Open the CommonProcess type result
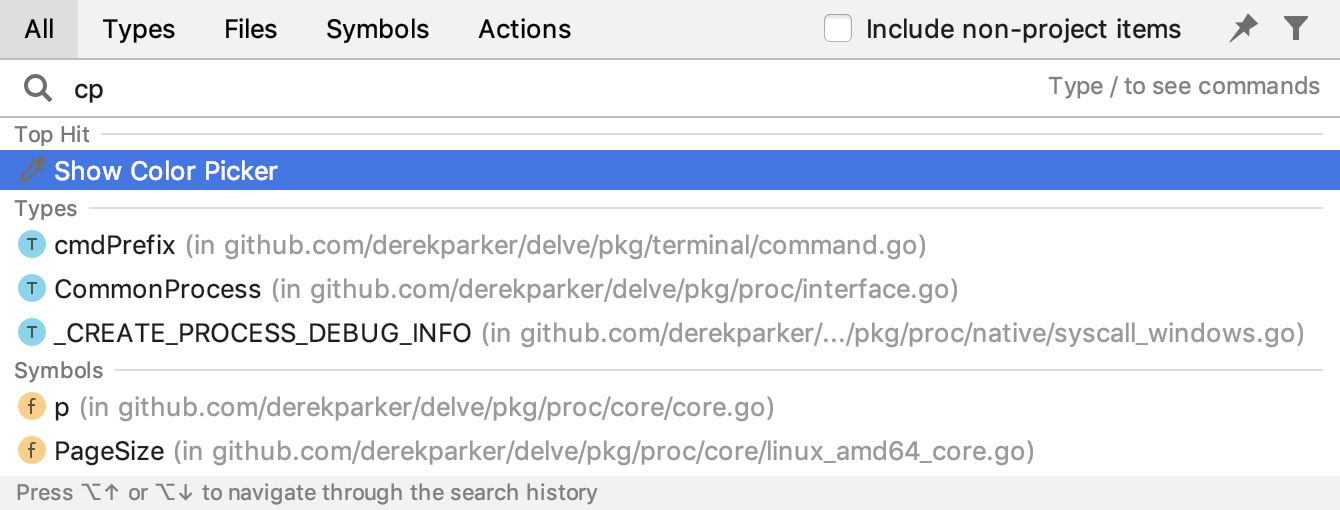1340x510 pixels. click(158, 289)
